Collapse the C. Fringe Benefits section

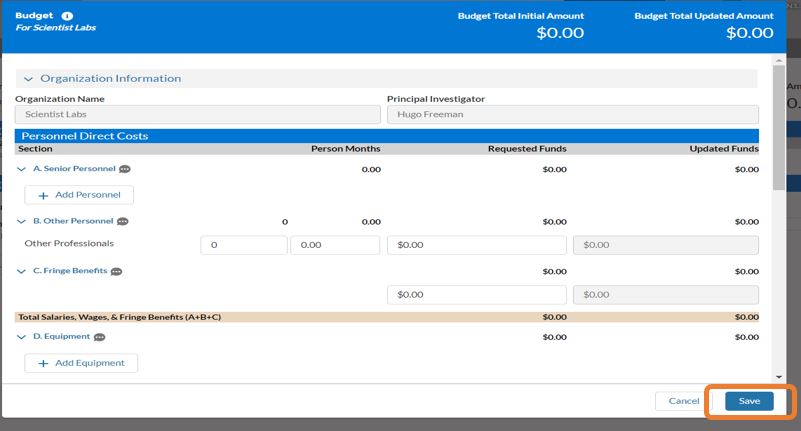pos(22,271)
